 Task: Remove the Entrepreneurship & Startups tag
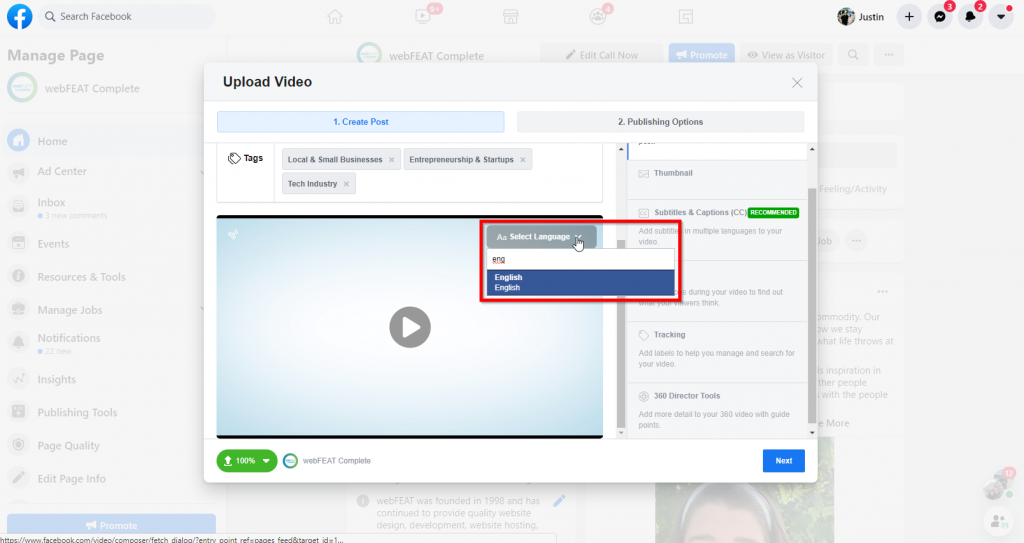pyautogui.click(x=522, y=159)
